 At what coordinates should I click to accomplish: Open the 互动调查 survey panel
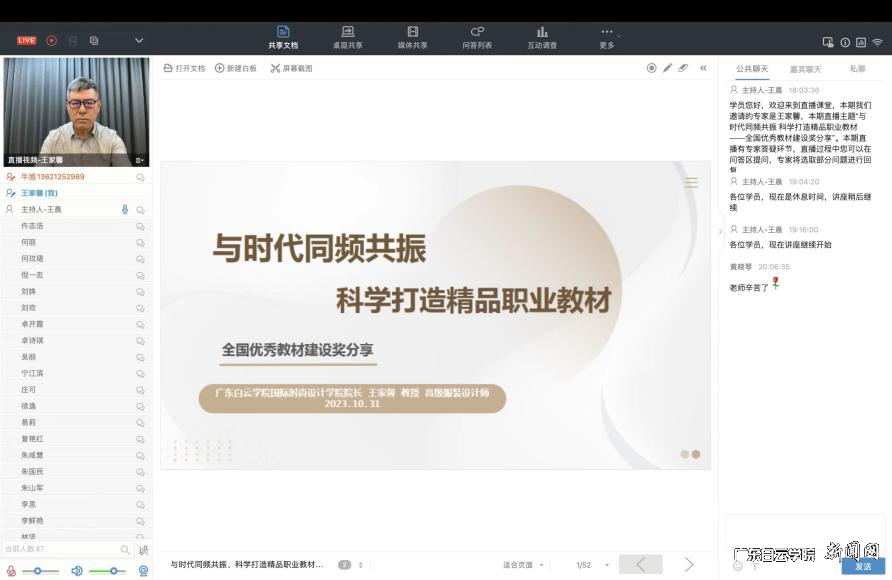[x=543, y=36]
